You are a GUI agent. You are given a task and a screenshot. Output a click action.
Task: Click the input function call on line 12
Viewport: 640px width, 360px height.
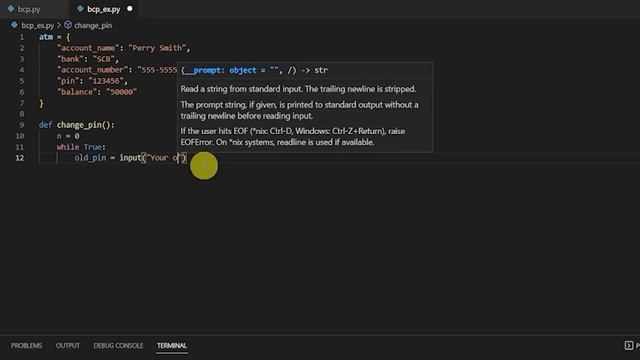coord(130,158)
